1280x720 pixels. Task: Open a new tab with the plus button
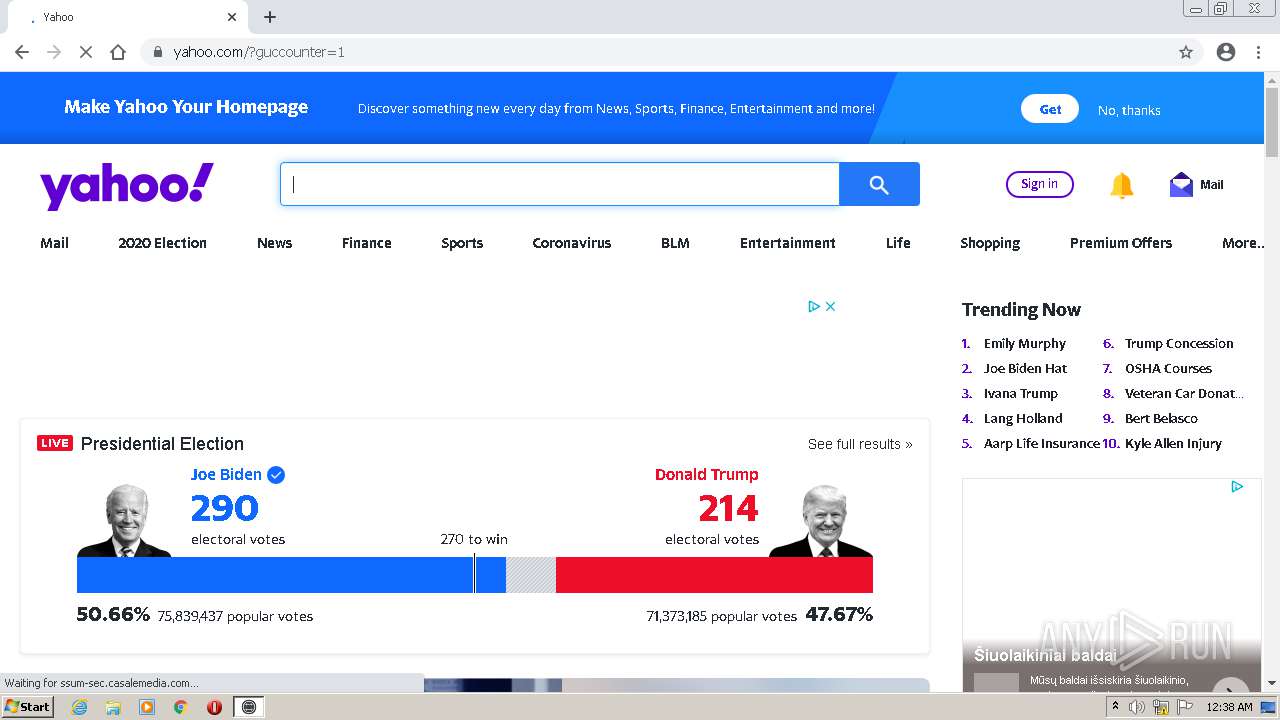coord(270,17)
